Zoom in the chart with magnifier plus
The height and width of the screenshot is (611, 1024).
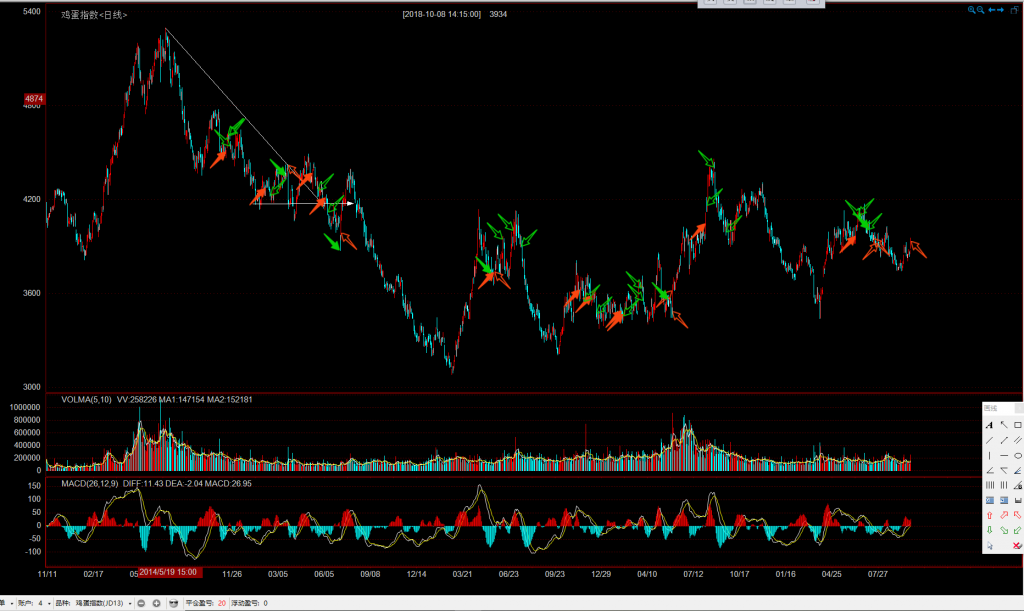[971, 10]
